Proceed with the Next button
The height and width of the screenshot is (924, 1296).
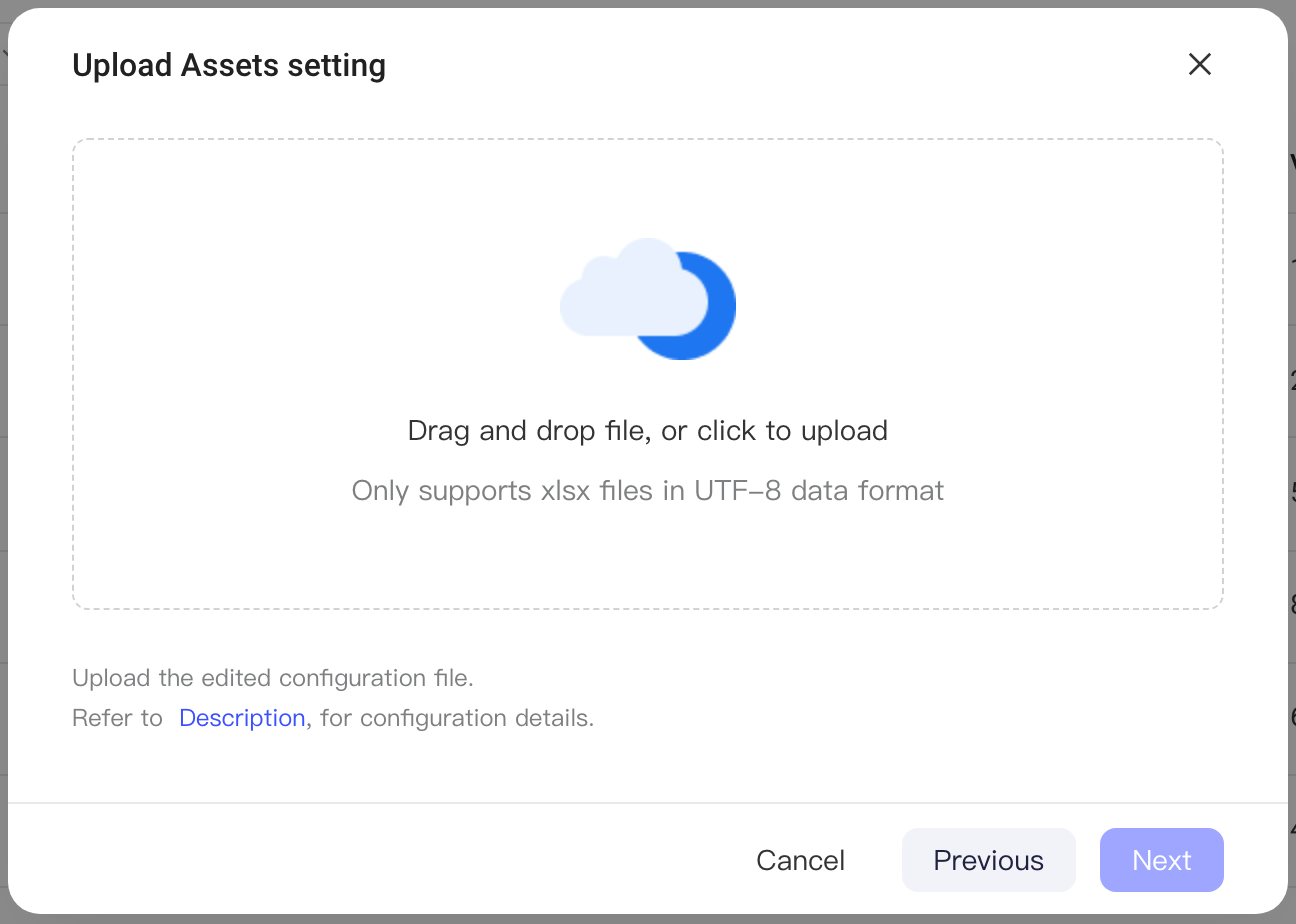click(x=1162, y=860)
